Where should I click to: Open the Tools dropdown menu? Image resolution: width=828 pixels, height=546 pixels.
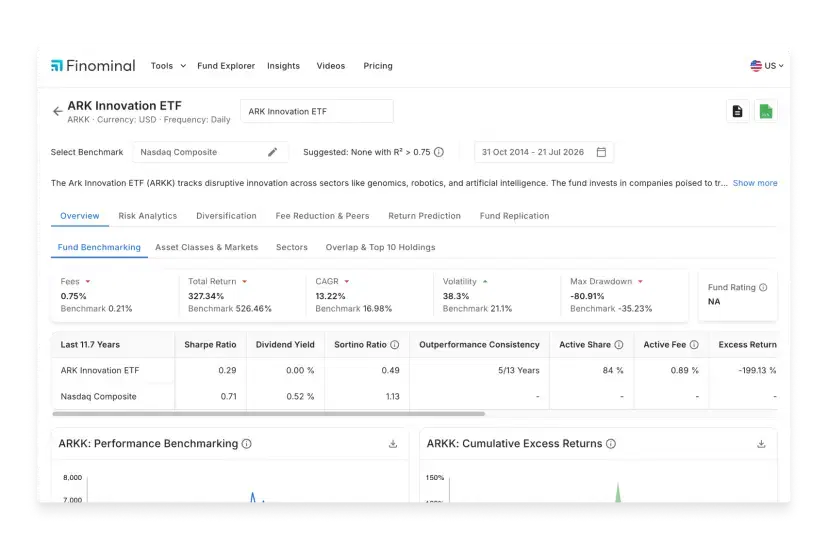pyautogui.click(x=168, y=66)
